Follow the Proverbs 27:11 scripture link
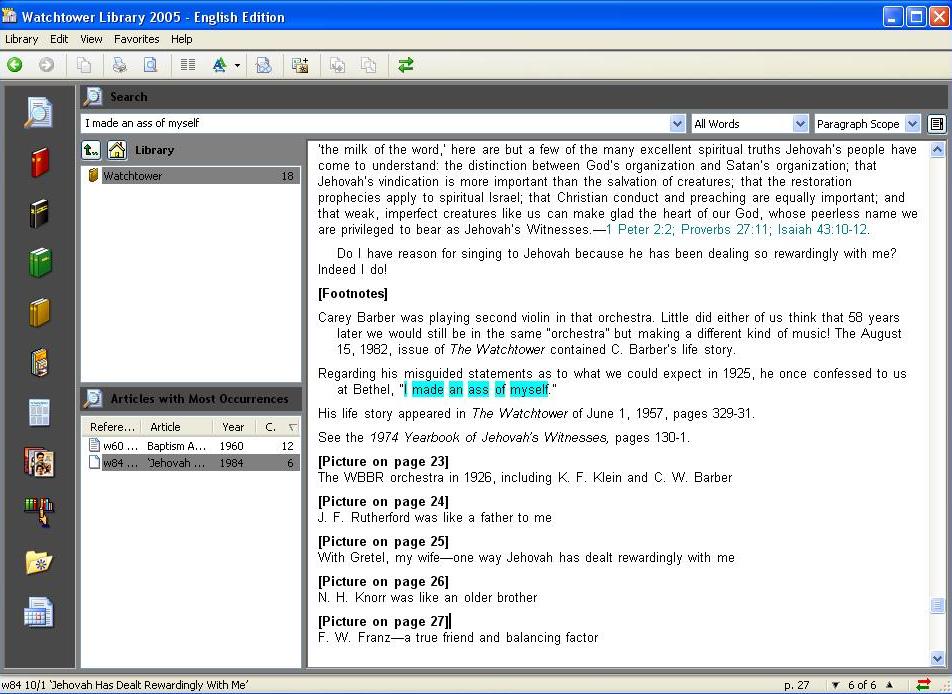Image resolution: width=952 pixels, height=694 pixels. click(x=726, y=230)
